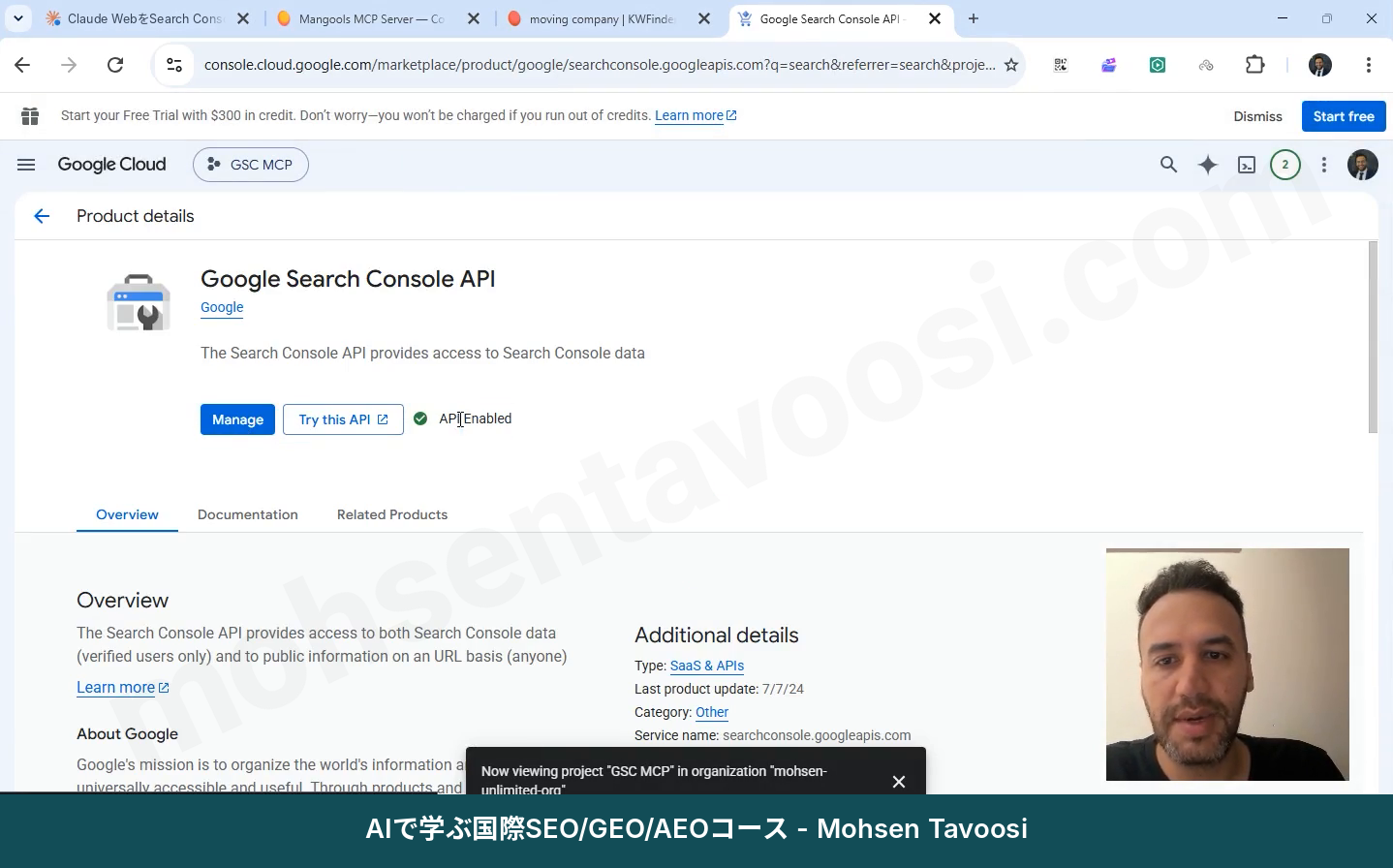Open the Google Cloud navigation menu
1393x868 pixels.
click(x=26, y=165)
